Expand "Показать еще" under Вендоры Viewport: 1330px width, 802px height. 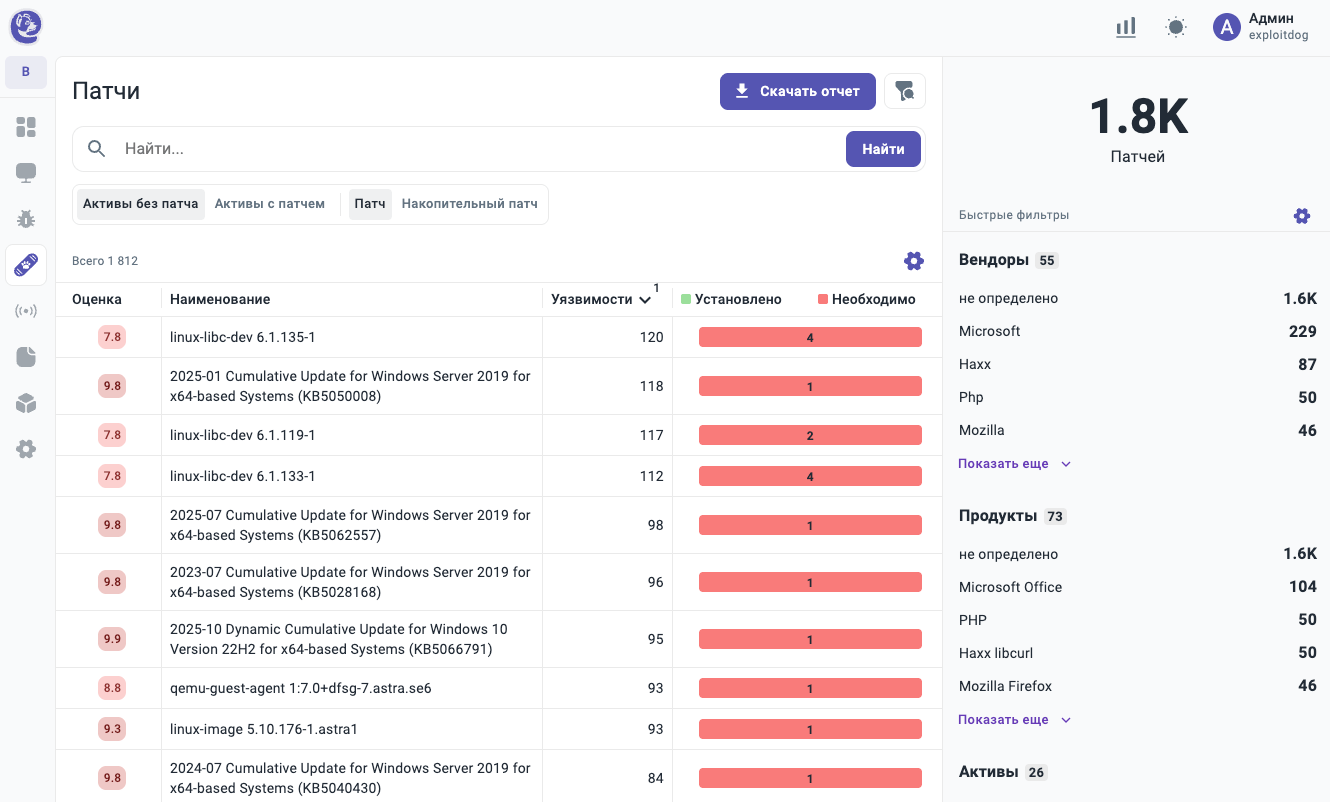click(x=1014, y=464)
